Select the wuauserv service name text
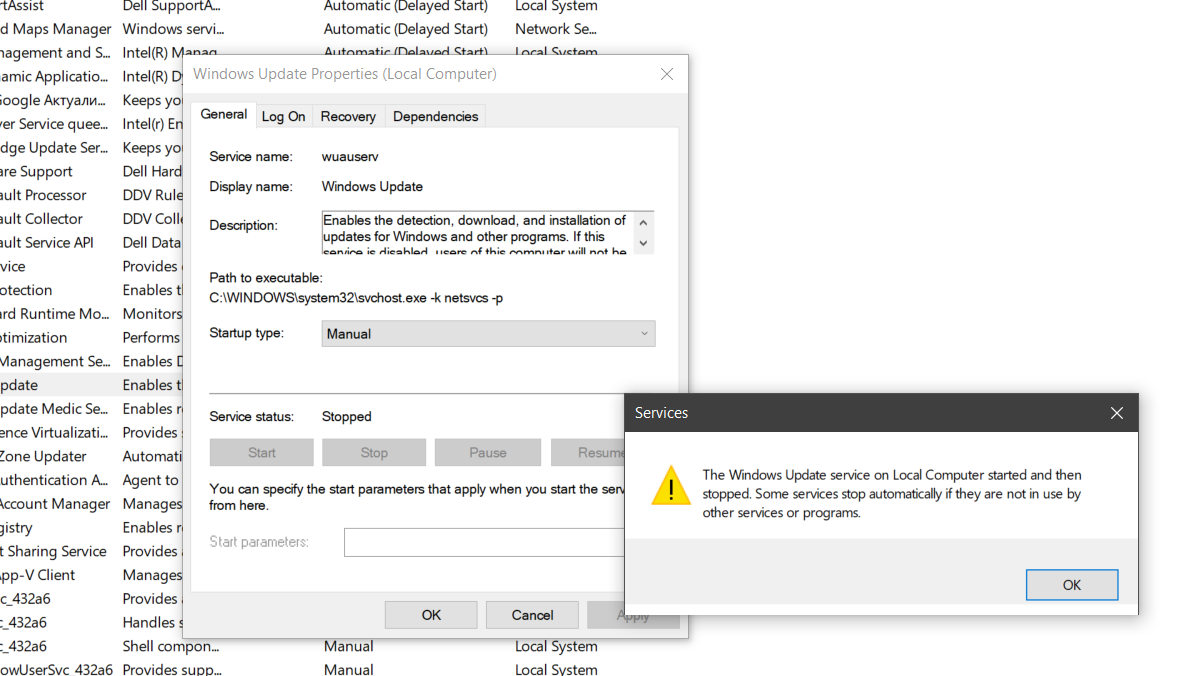The width and height of the screenshot is (1182, 676). 350,157
